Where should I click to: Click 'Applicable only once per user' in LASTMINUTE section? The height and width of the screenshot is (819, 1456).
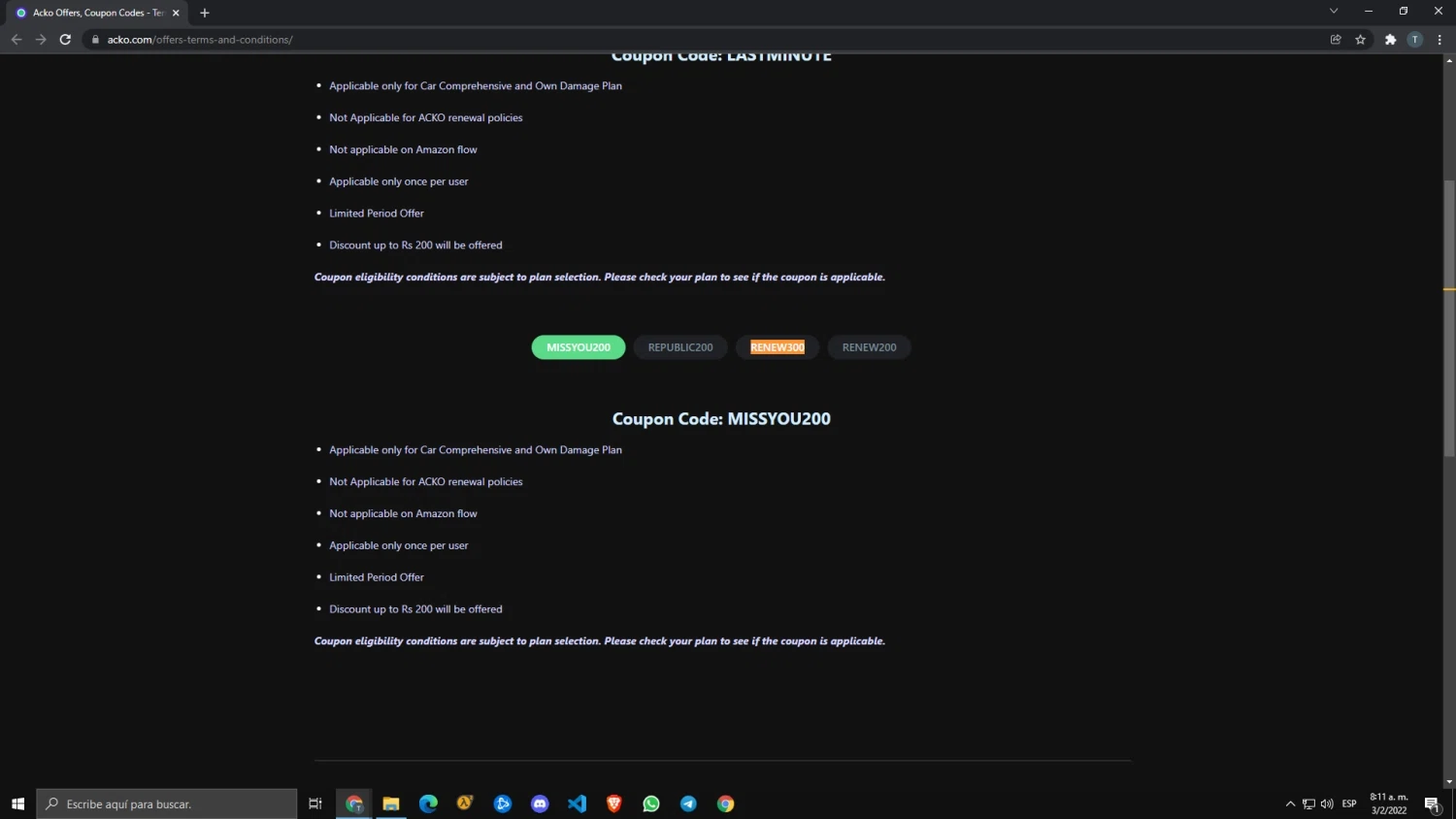tap(399, 182)
